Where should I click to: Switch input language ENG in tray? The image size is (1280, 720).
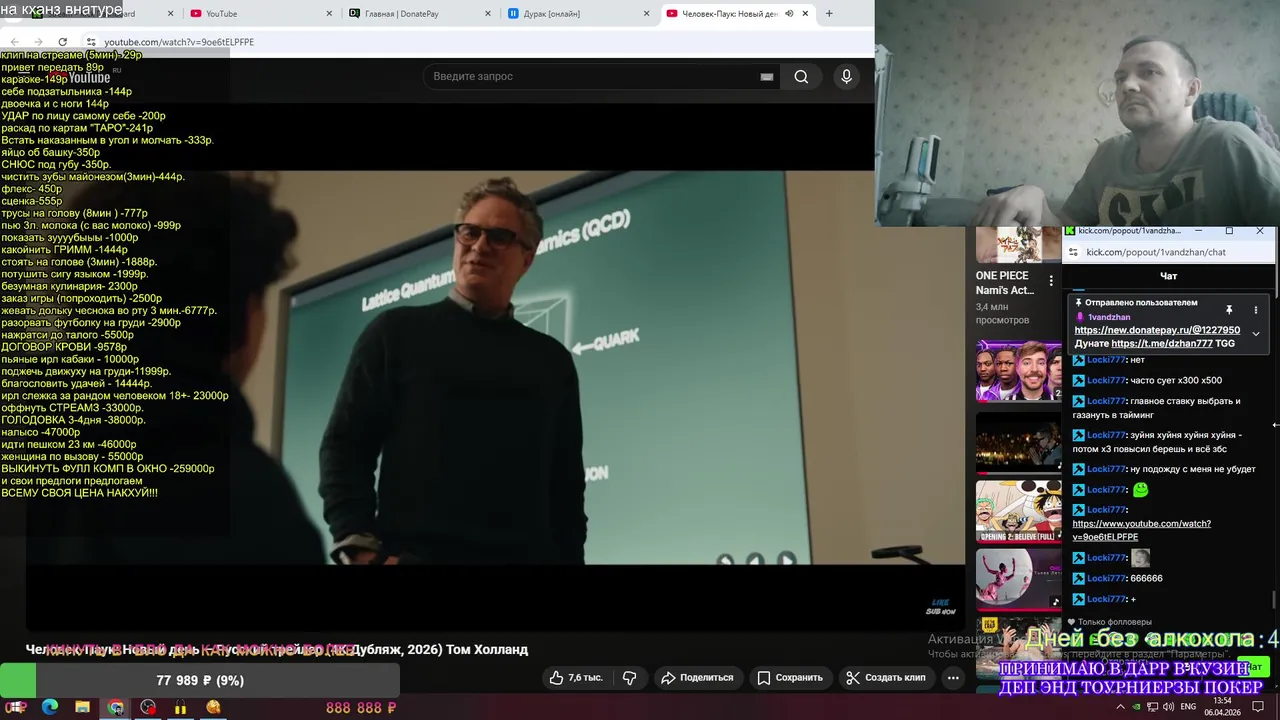[x=1188, y=707]
